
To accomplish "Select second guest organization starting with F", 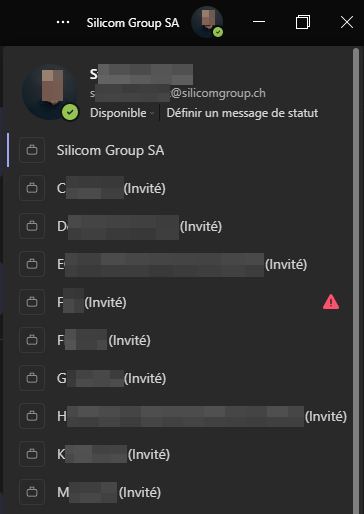I will [x=179, y=340].
